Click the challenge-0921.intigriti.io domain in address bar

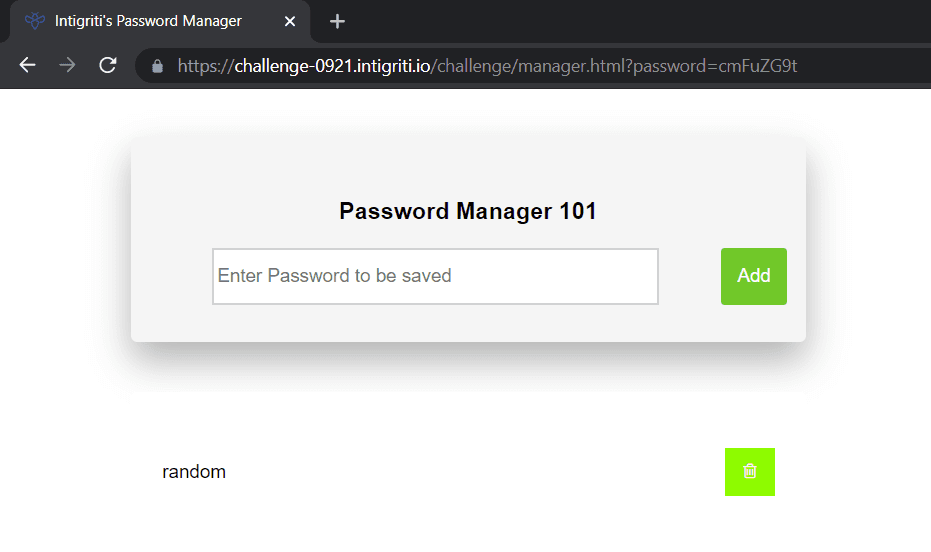pos(332,66)
